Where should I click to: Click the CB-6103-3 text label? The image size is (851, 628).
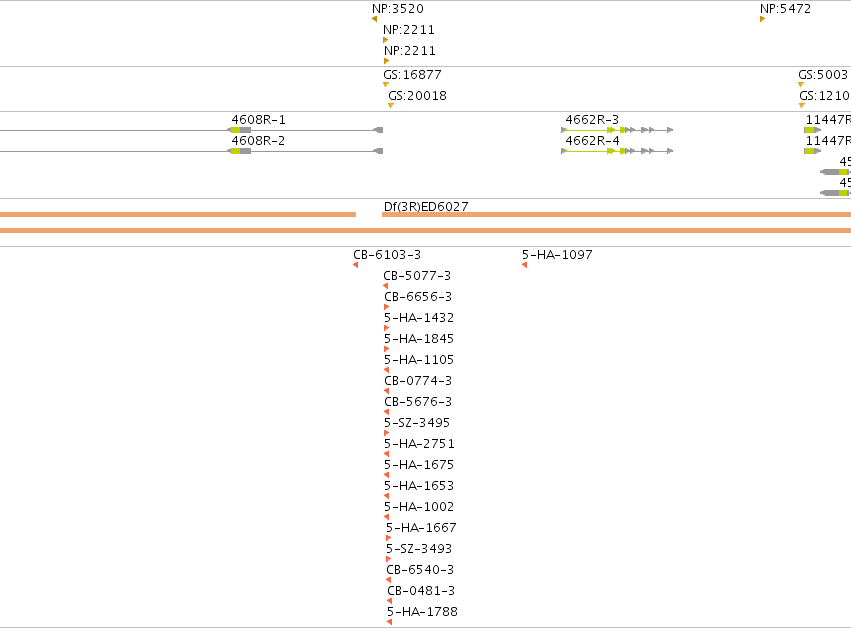tap(387, 255)
